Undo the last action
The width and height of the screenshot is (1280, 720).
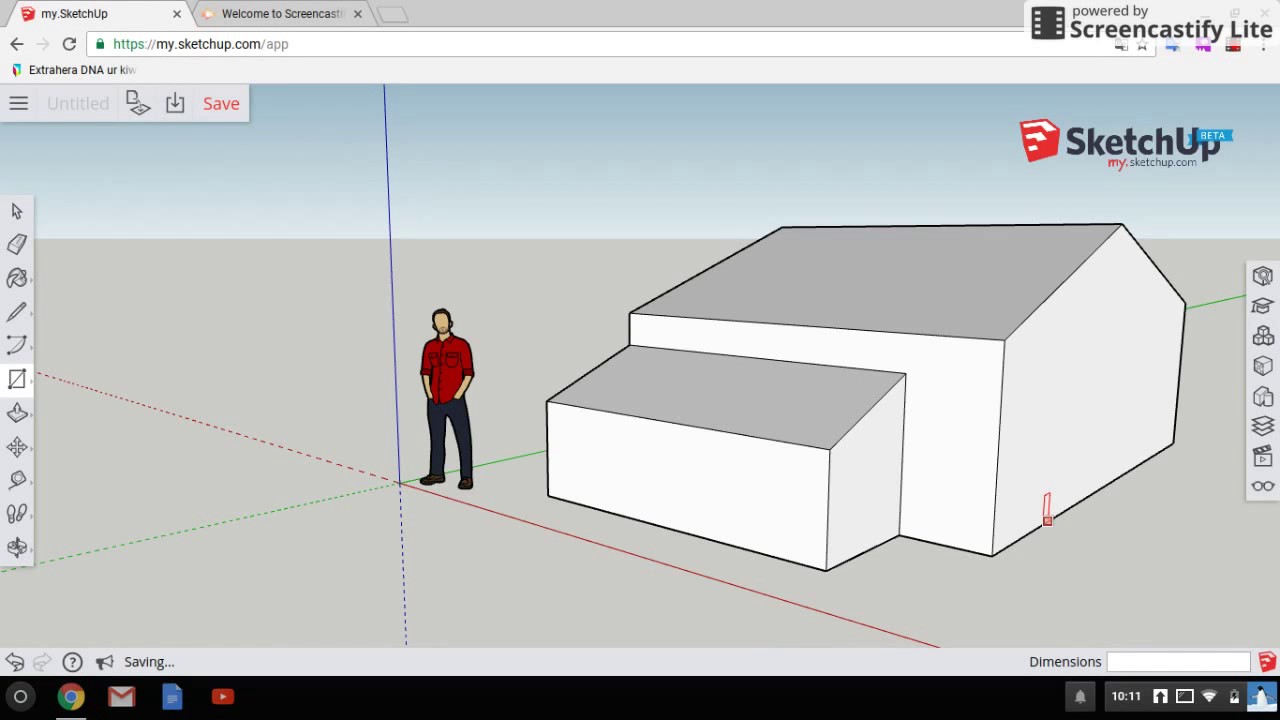pos(14,662)
